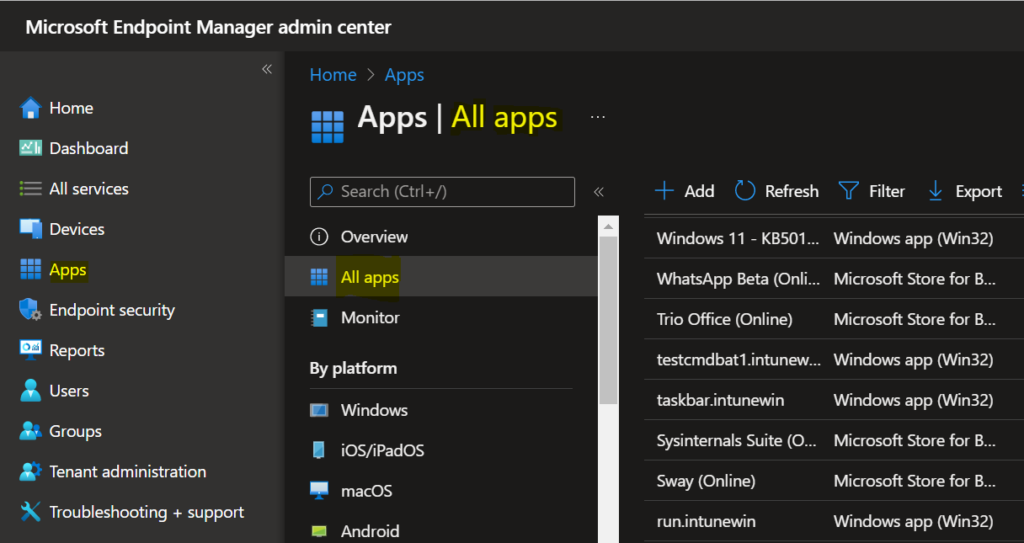1024x543 pixels.
Task: Open the WhatsApp Beta (Onli... app
Action: tap(738, 279)
